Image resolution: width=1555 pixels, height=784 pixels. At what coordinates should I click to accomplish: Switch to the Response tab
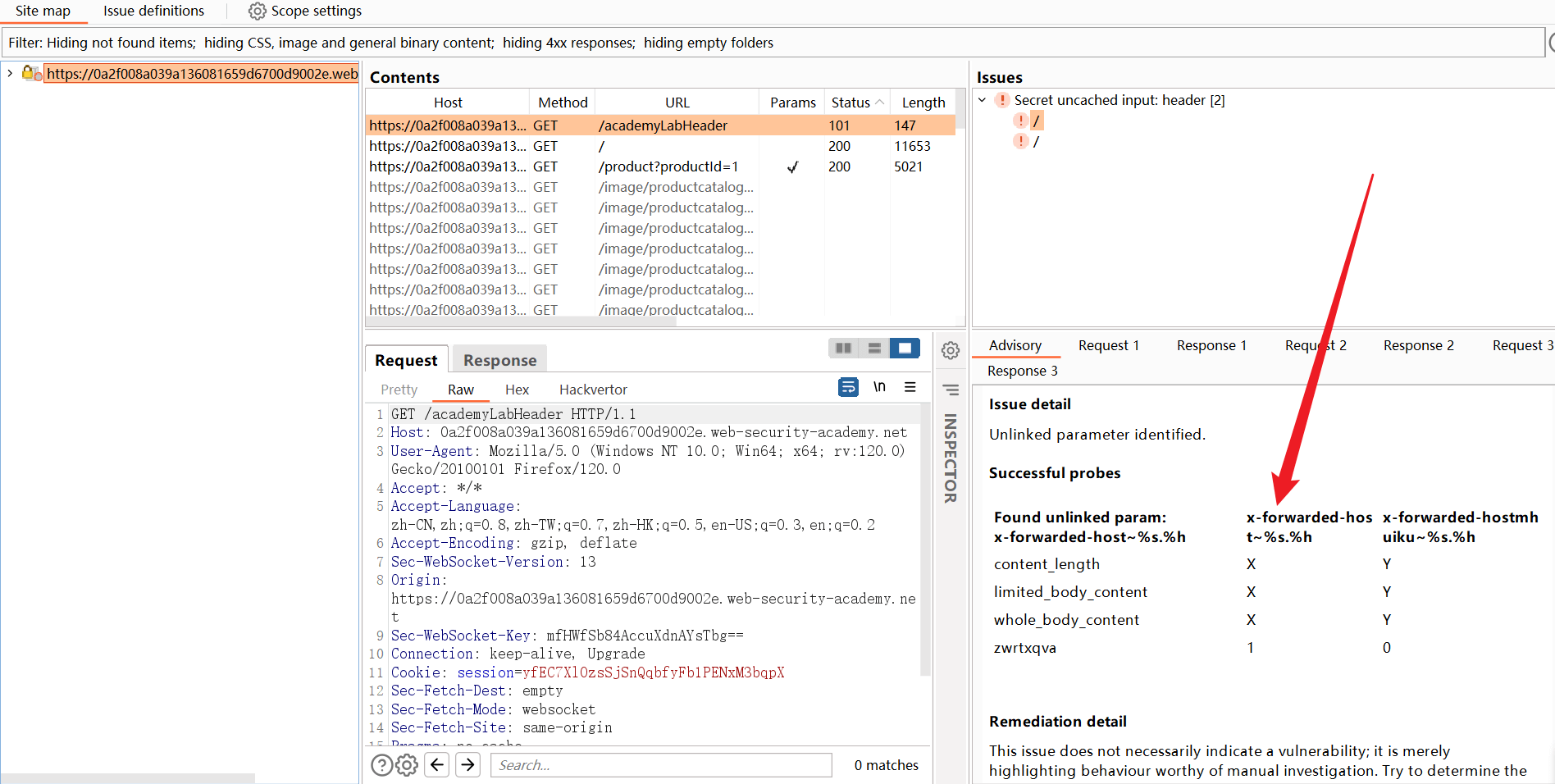tap(499, 360)
